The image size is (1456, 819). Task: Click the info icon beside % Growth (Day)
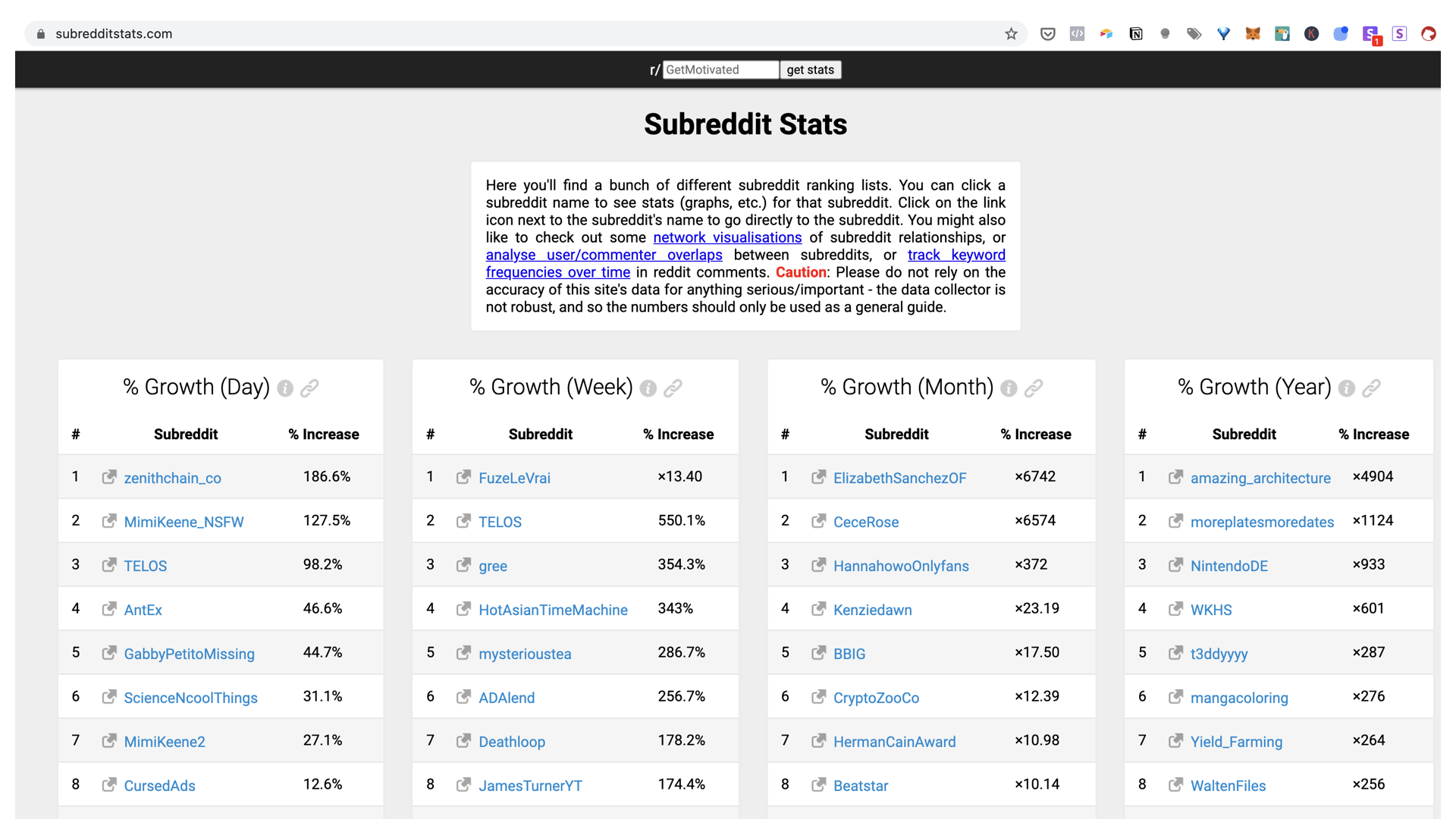pyautogui.click(x=285, y=388)
